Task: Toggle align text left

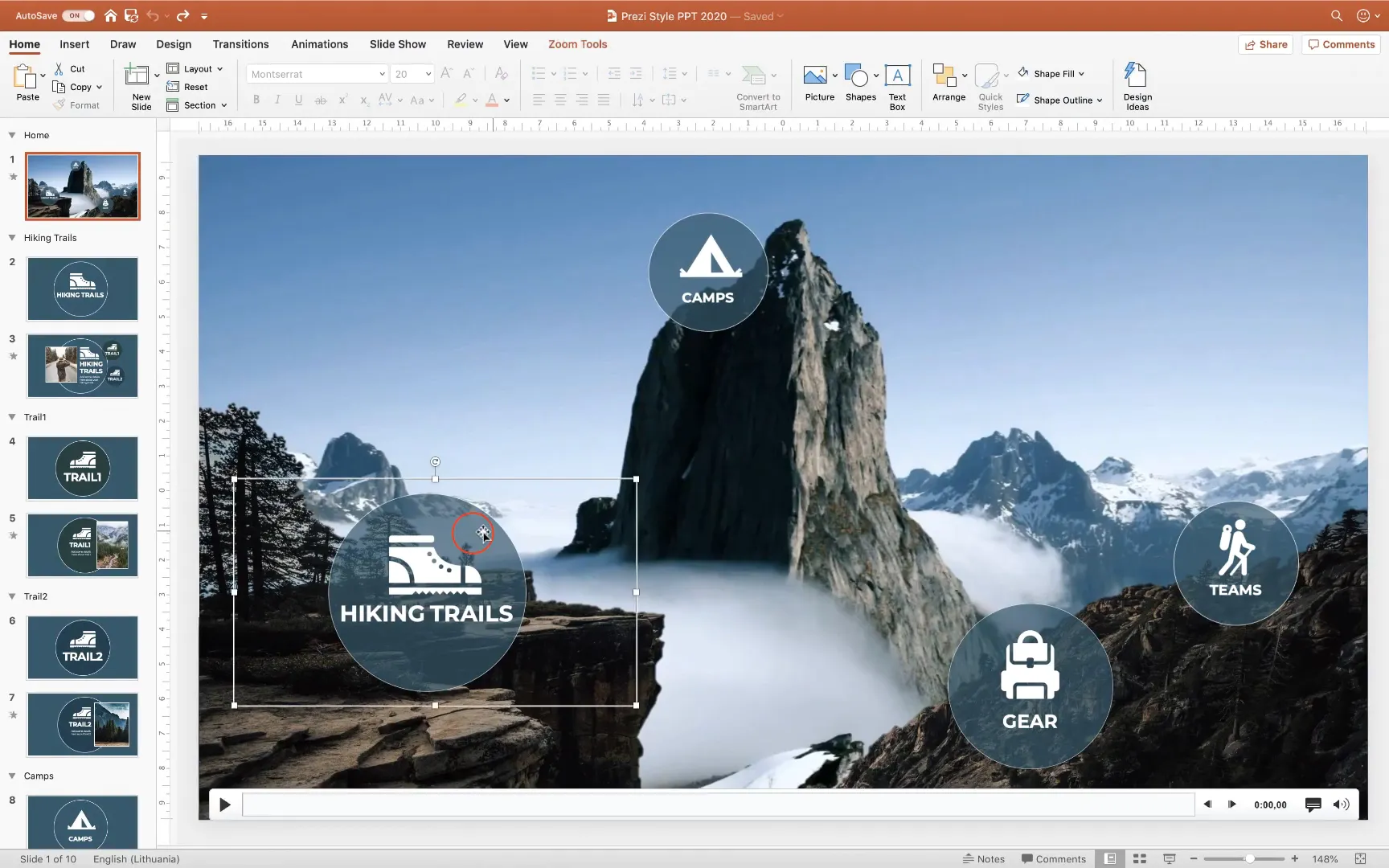Action: point(539,100)
